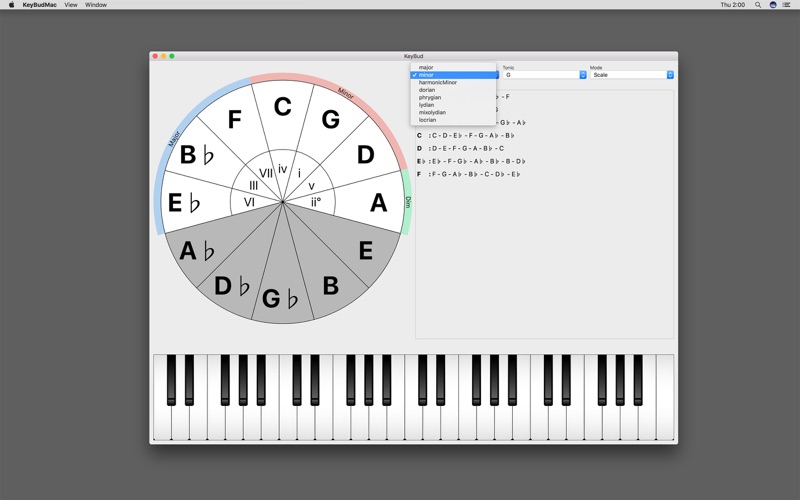The image size is (800, 500).
Task: Select the E♭ scale row in list
Action: [x=471, y=161]
